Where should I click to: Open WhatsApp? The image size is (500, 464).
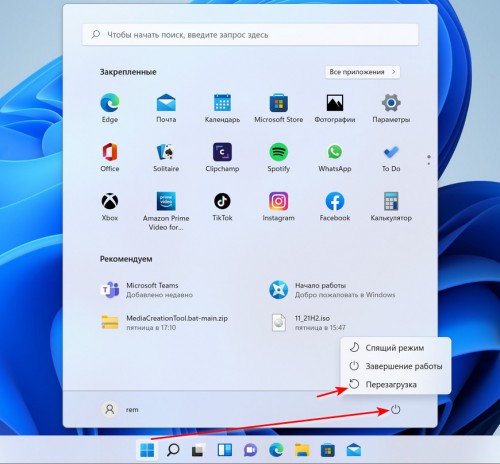[335, 157]
